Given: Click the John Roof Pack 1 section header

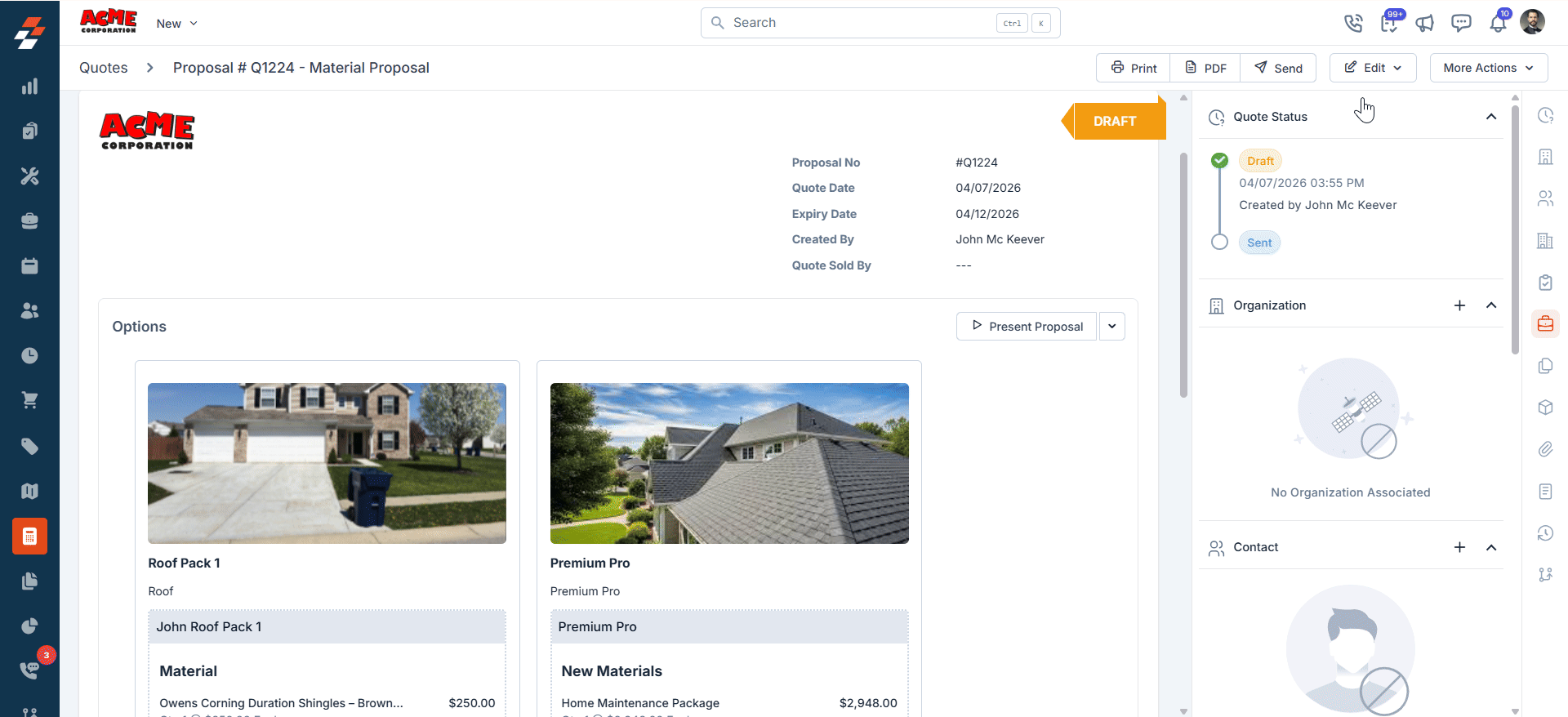Looking at the screenshot, I should coord(327,626).
